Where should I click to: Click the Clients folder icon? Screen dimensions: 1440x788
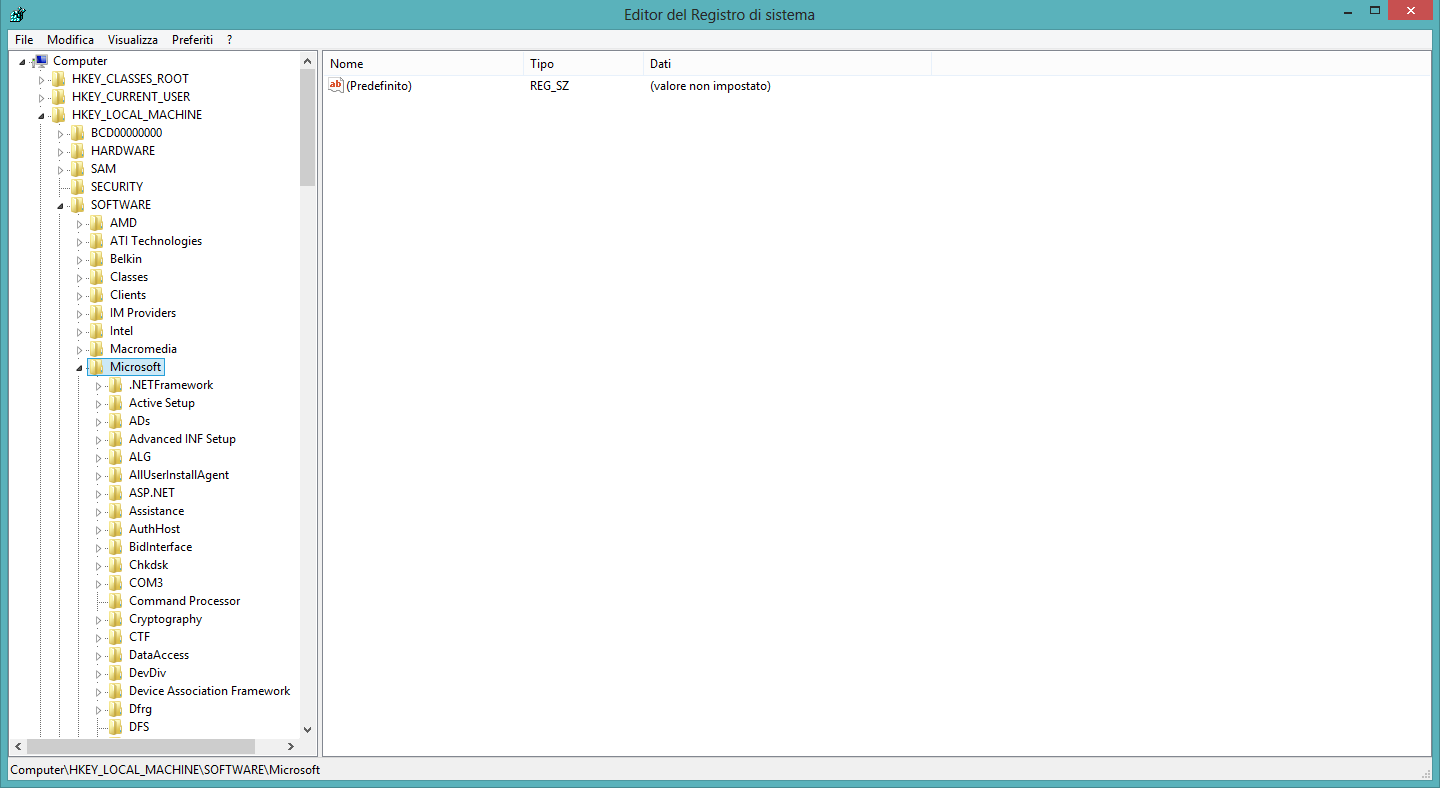97,295
